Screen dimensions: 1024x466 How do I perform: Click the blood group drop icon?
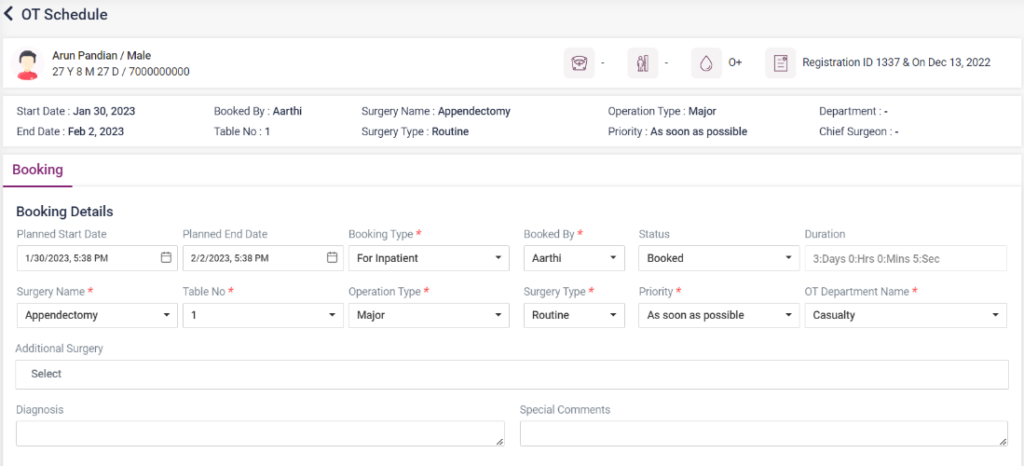pos(706,63)
